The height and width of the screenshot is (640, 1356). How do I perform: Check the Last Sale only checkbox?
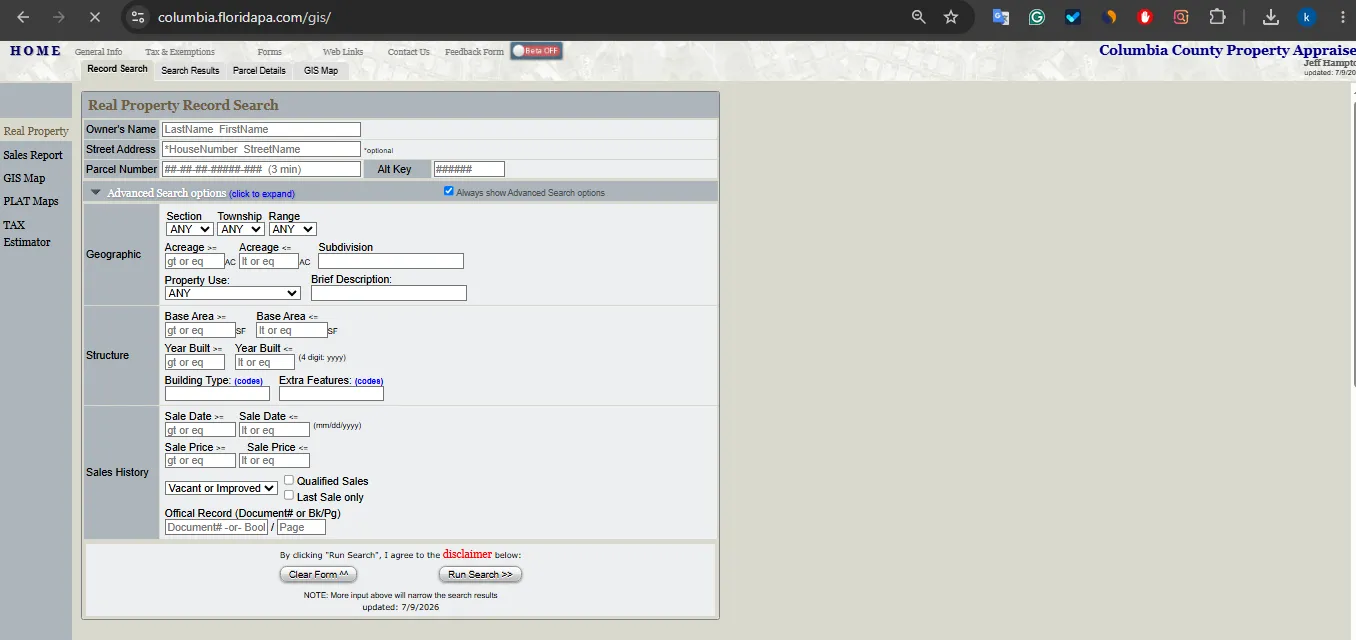(289, 495)
